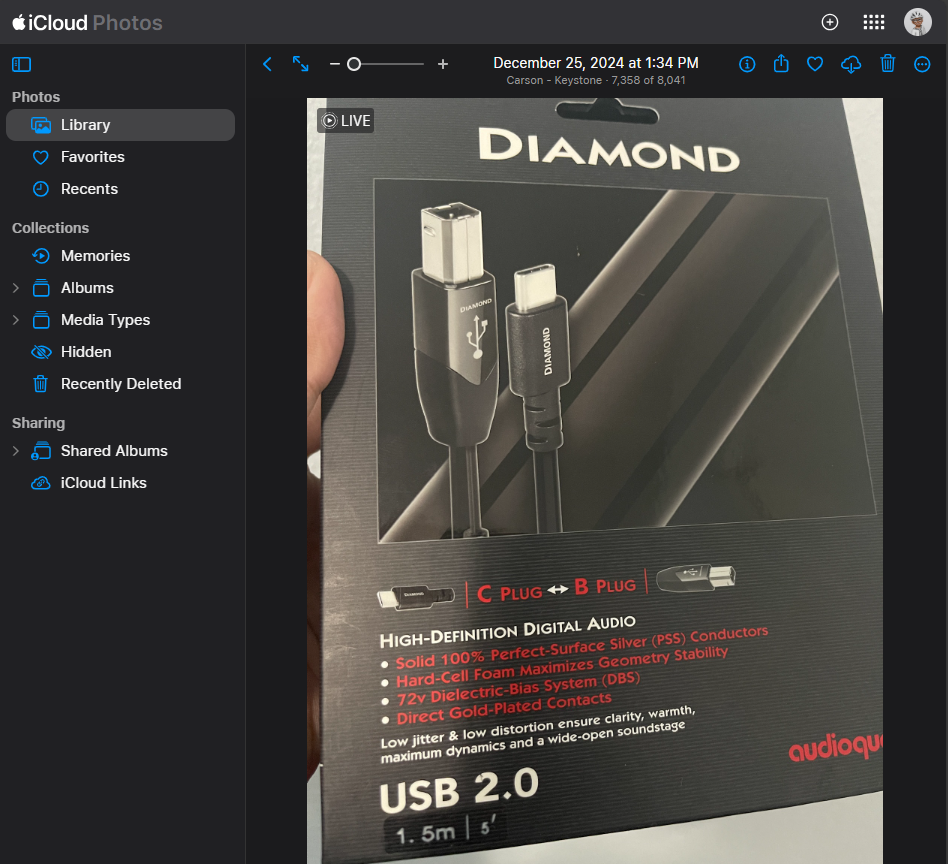
Task: Expand the Albums chevron
Action: [x=16, y=288]
